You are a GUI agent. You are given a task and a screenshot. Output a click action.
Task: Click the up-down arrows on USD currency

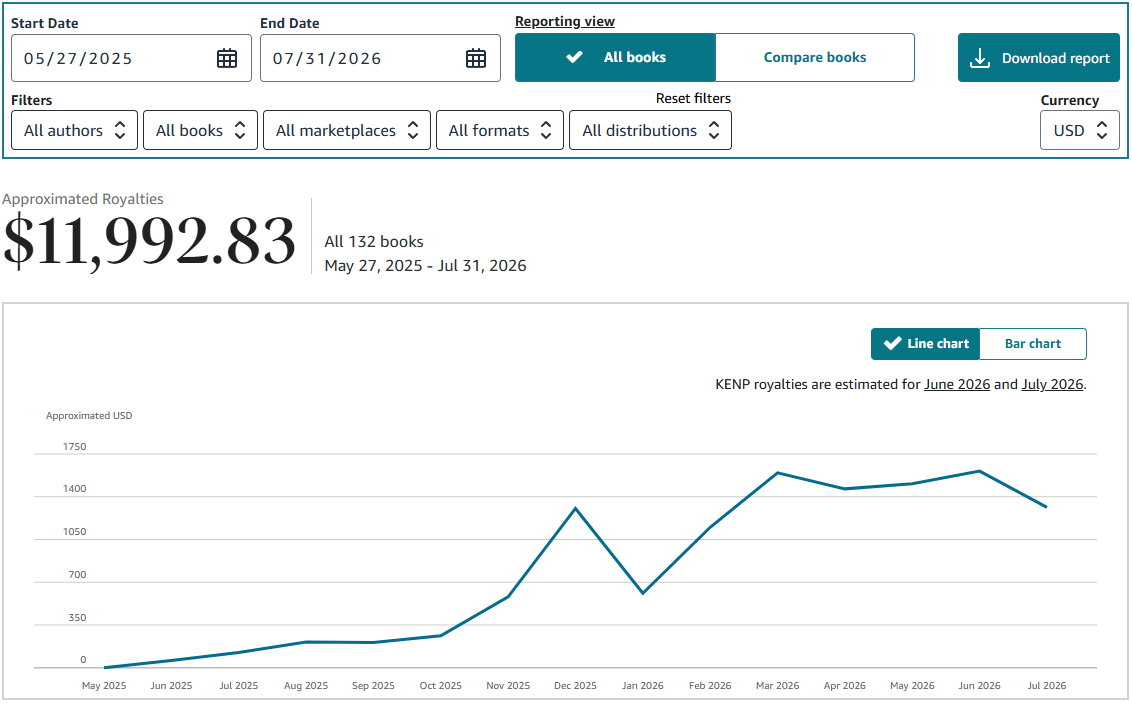1102,131
